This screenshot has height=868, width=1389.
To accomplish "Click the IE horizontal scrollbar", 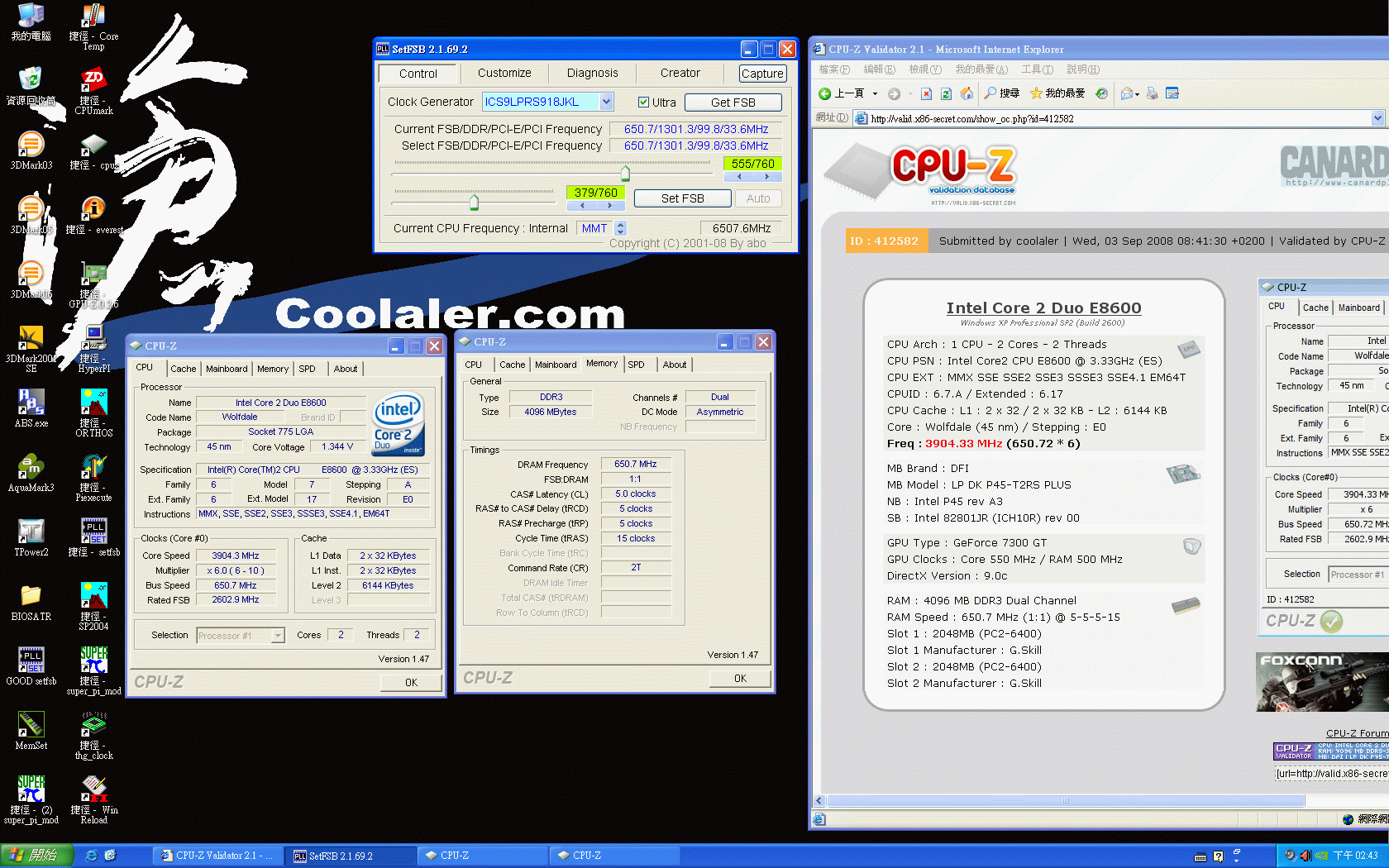I will coord(1067,800).
